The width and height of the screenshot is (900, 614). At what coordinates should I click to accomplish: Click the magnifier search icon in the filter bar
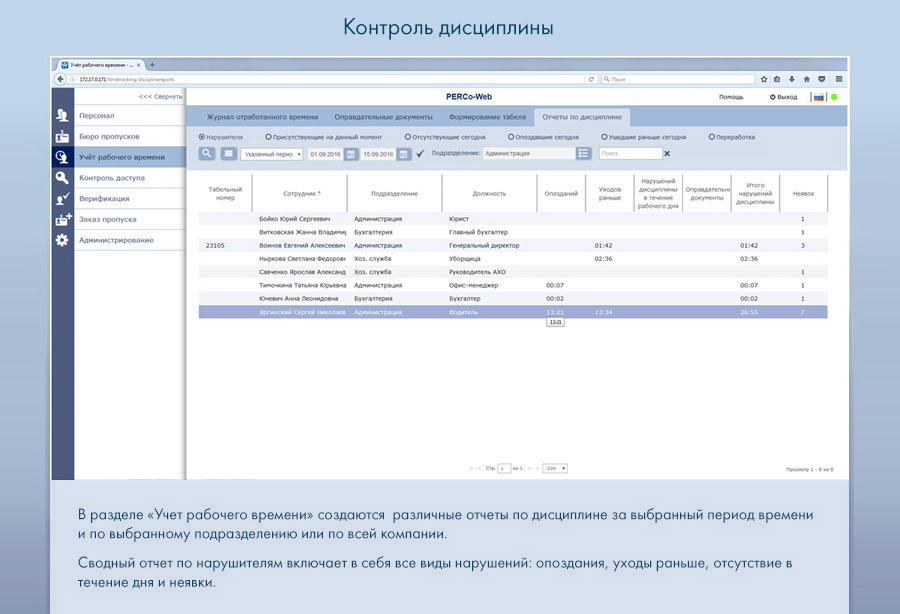click(x=206, y=154)
